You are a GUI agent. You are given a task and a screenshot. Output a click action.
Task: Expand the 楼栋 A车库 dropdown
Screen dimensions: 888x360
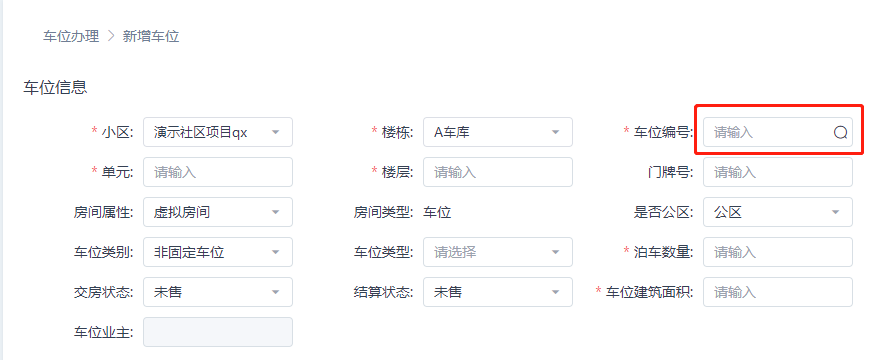pyautogui.click(x=555, y=132)
